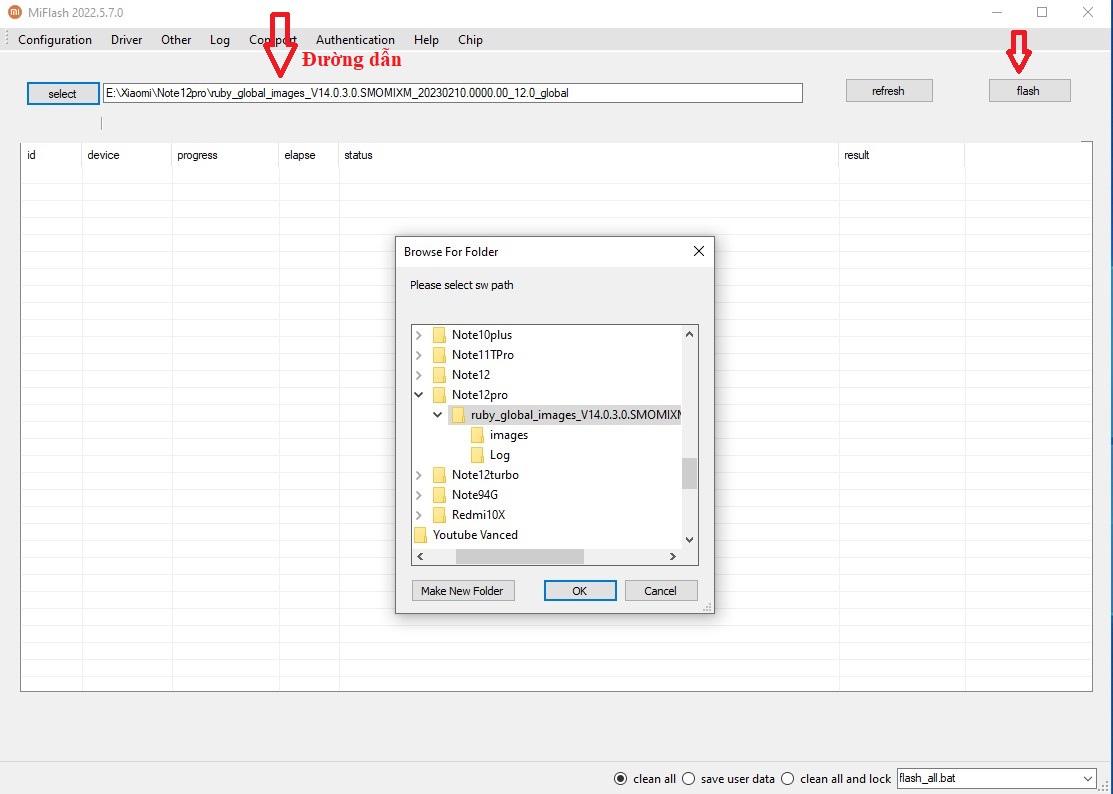Expand the Note12turbo folder
Image resolution: width=1113 pixels, height=794 pixels.
[x=419, y=475]
